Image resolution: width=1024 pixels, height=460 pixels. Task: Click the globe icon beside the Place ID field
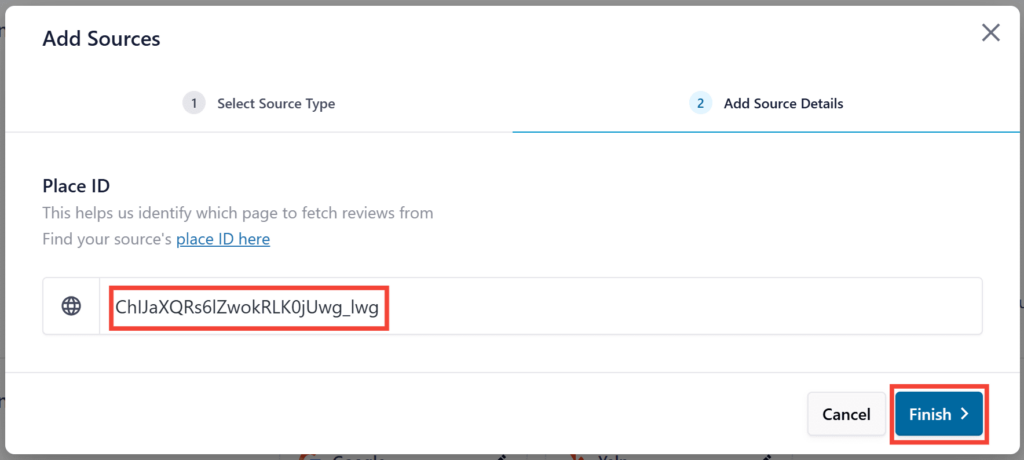pyautogui.click(x=71, y=306)
